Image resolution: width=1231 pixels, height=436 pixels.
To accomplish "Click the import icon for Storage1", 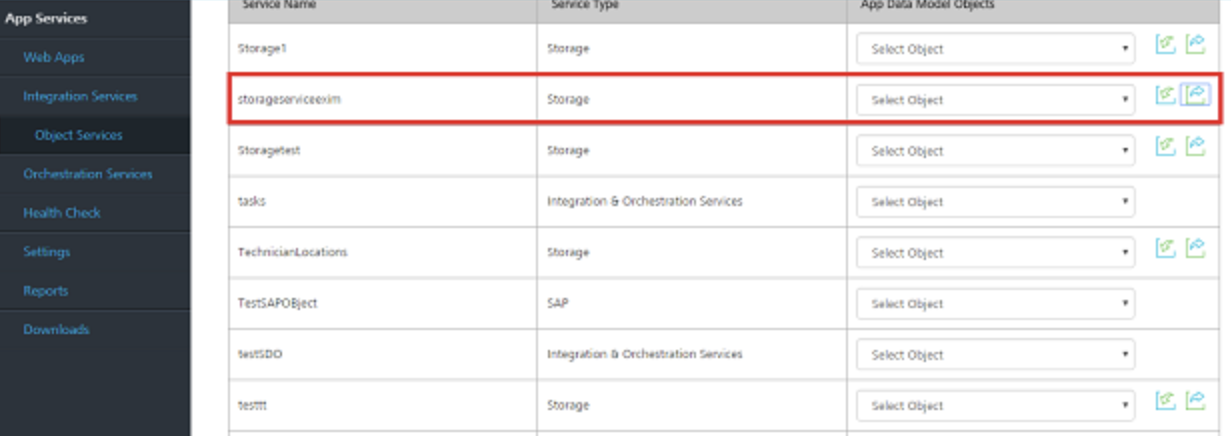I will pyautogui.click(x=1165, y=44).
